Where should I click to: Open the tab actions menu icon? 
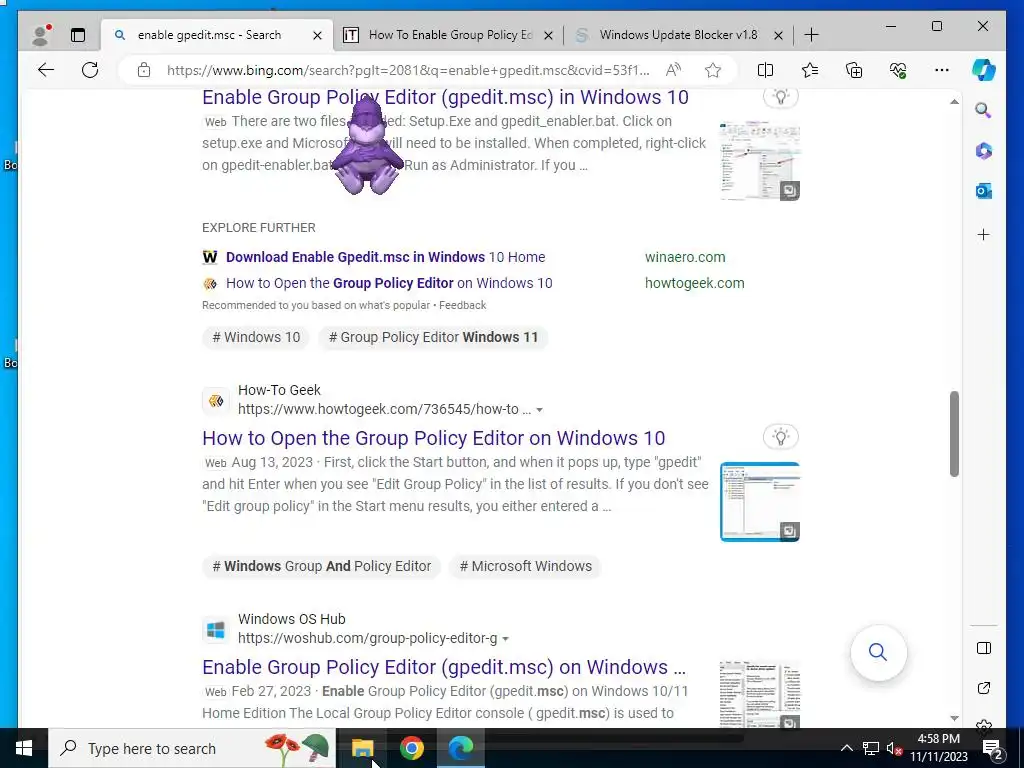pos(78,35)
